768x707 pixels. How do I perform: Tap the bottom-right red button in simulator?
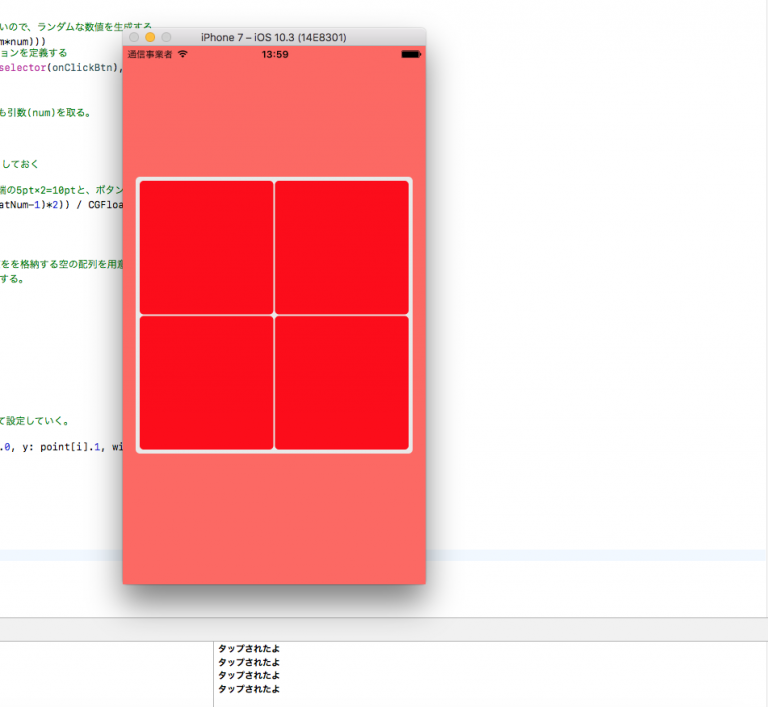pos(342,383)
